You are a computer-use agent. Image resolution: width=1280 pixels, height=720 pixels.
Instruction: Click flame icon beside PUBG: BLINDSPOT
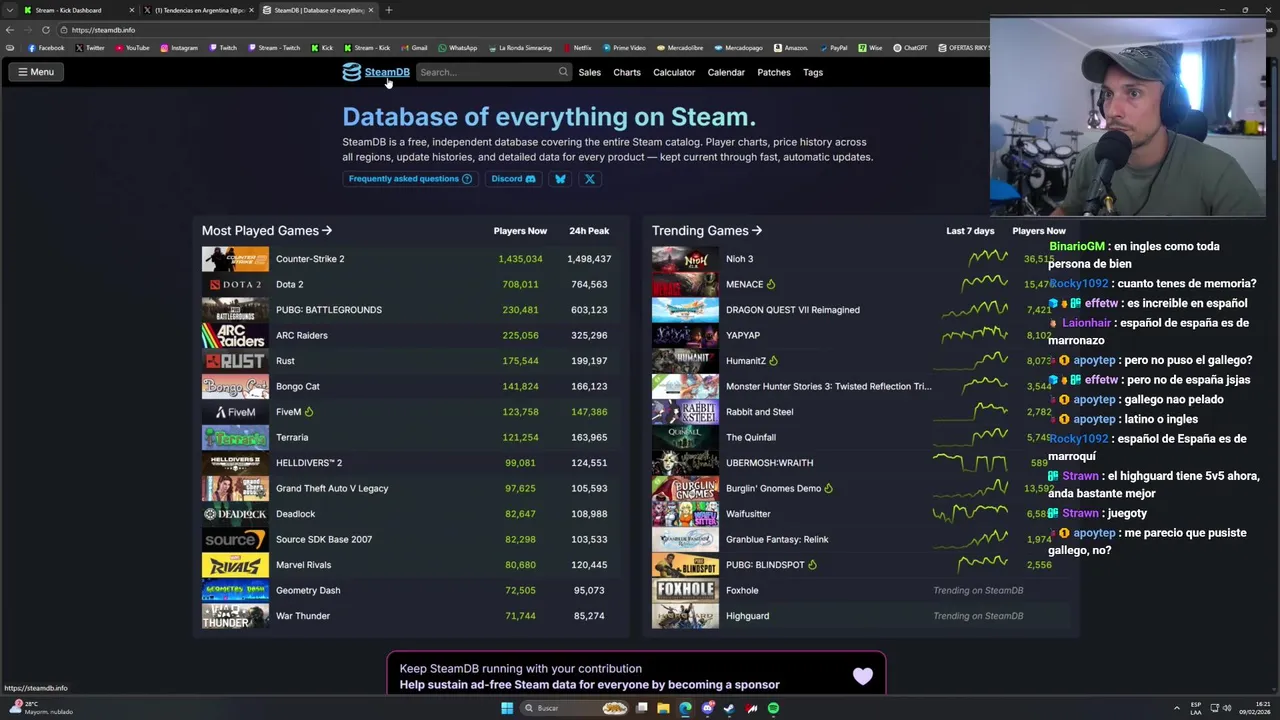(x=812, y=565)
